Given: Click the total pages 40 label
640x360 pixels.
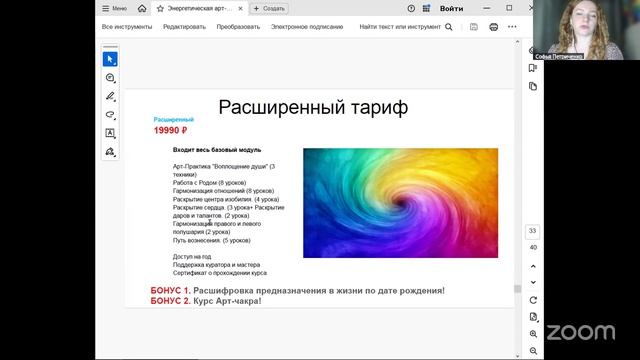Looking at the screenshot, I should [x=533, y=247].
